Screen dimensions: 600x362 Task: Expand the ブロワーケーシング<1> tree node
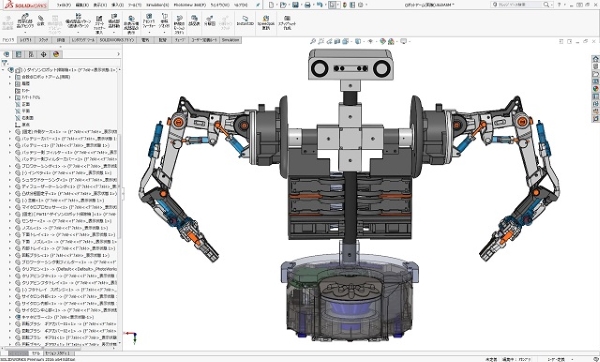click(10, 166)
